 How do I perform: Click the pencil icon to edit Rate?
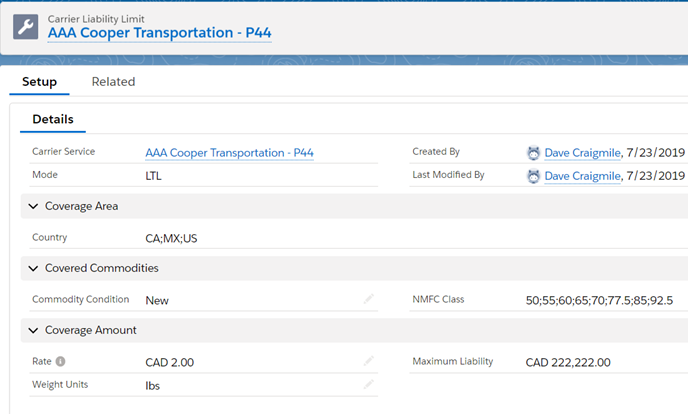pos(368,361)
